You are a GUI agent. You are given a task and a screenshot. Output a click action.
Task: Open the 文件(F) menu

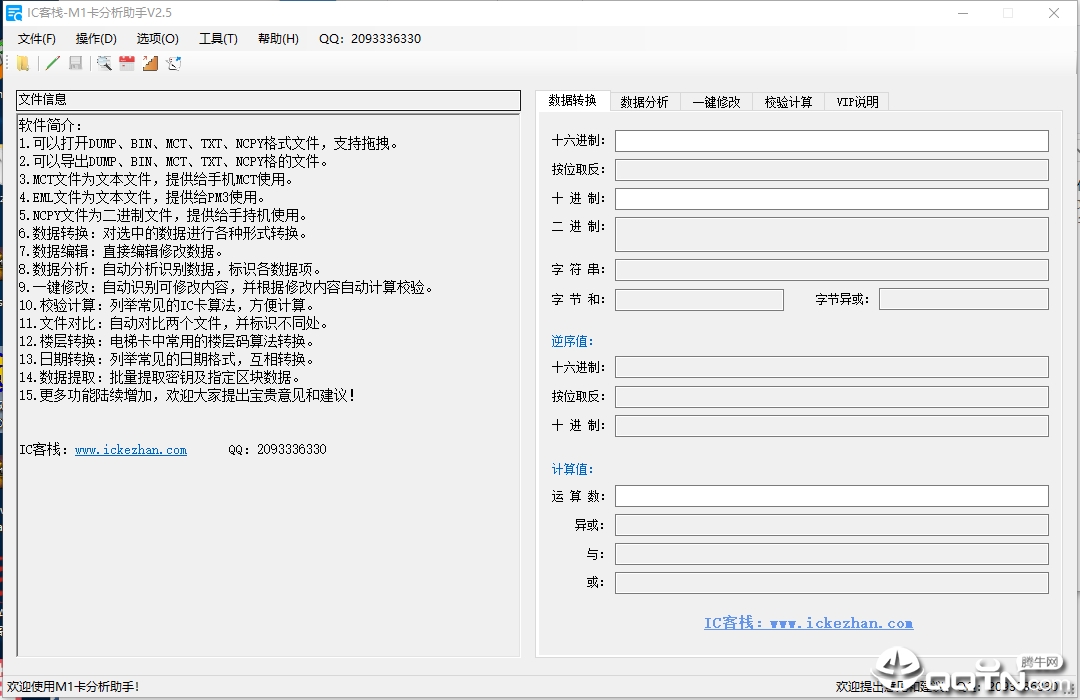point(36,38)
